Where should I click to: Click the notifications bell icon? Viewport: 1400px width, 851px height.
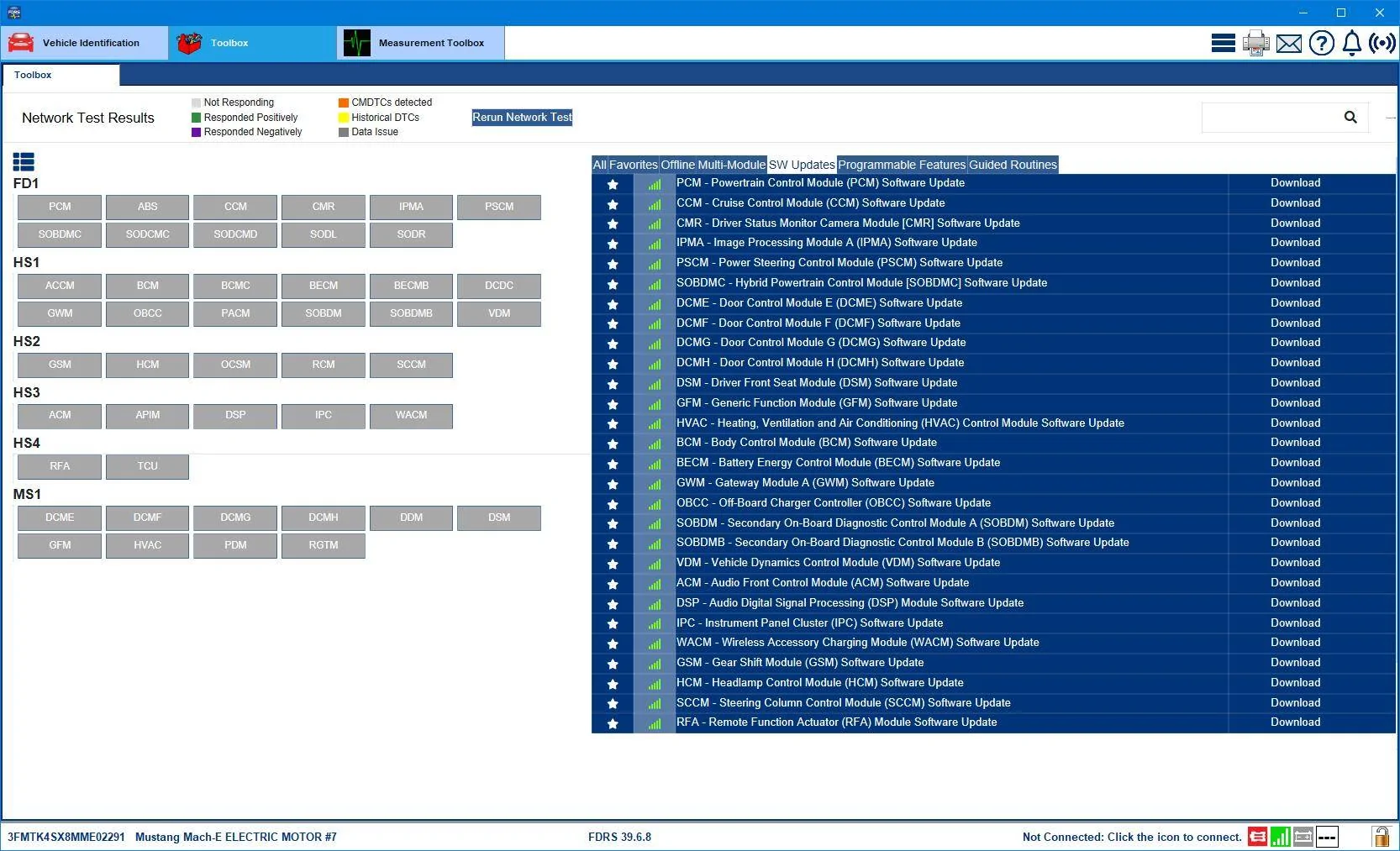(1351, 43)
